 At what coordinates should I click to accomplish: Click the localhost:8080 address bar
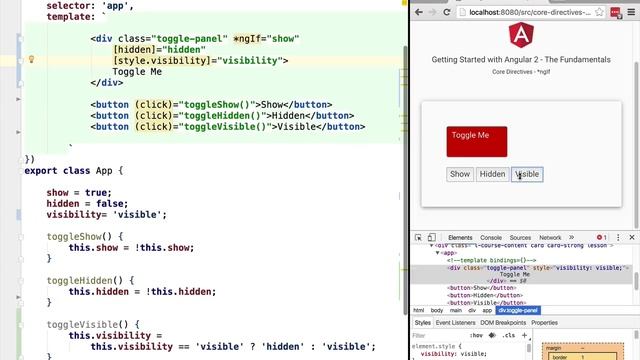tap(530, 12)
